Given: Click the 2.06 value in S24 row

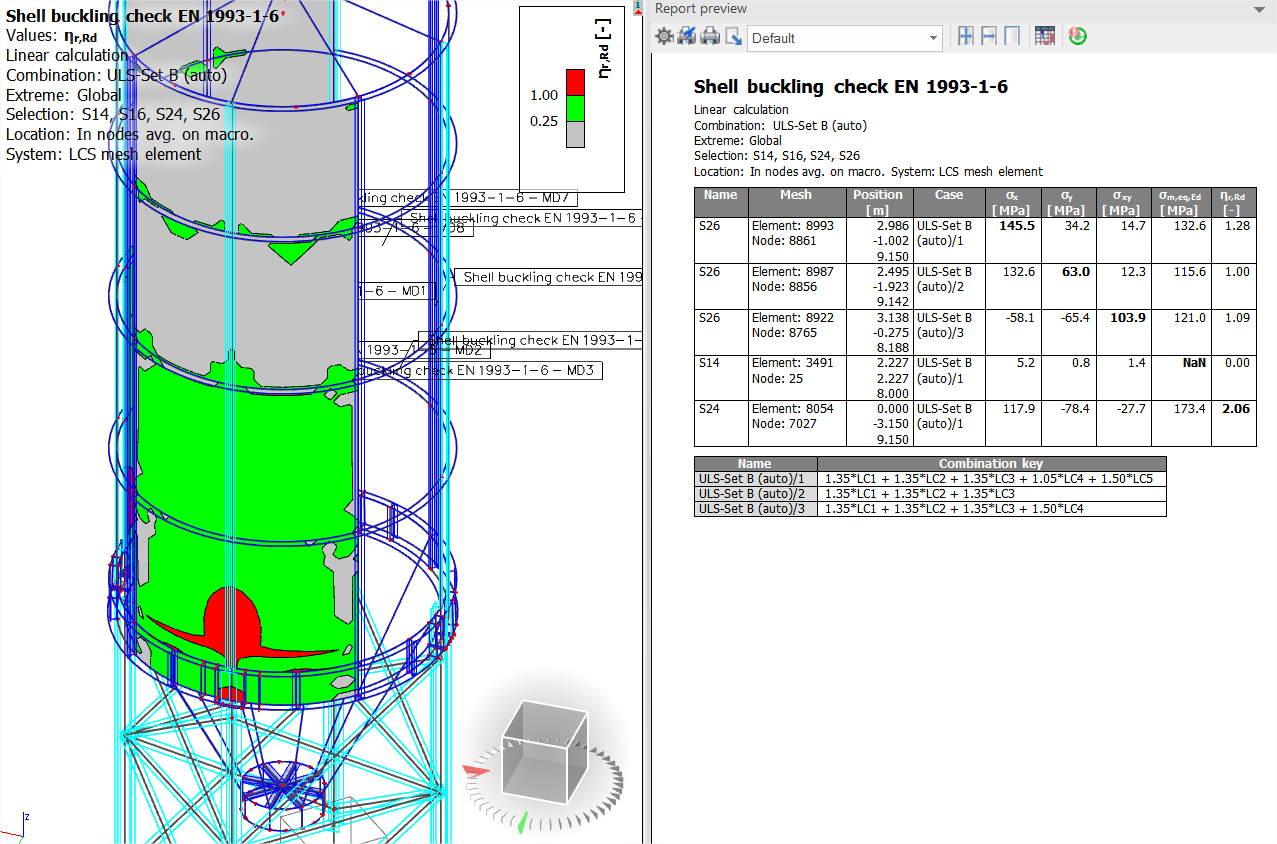Looking at the screenshot, I should click(1236, 409).
